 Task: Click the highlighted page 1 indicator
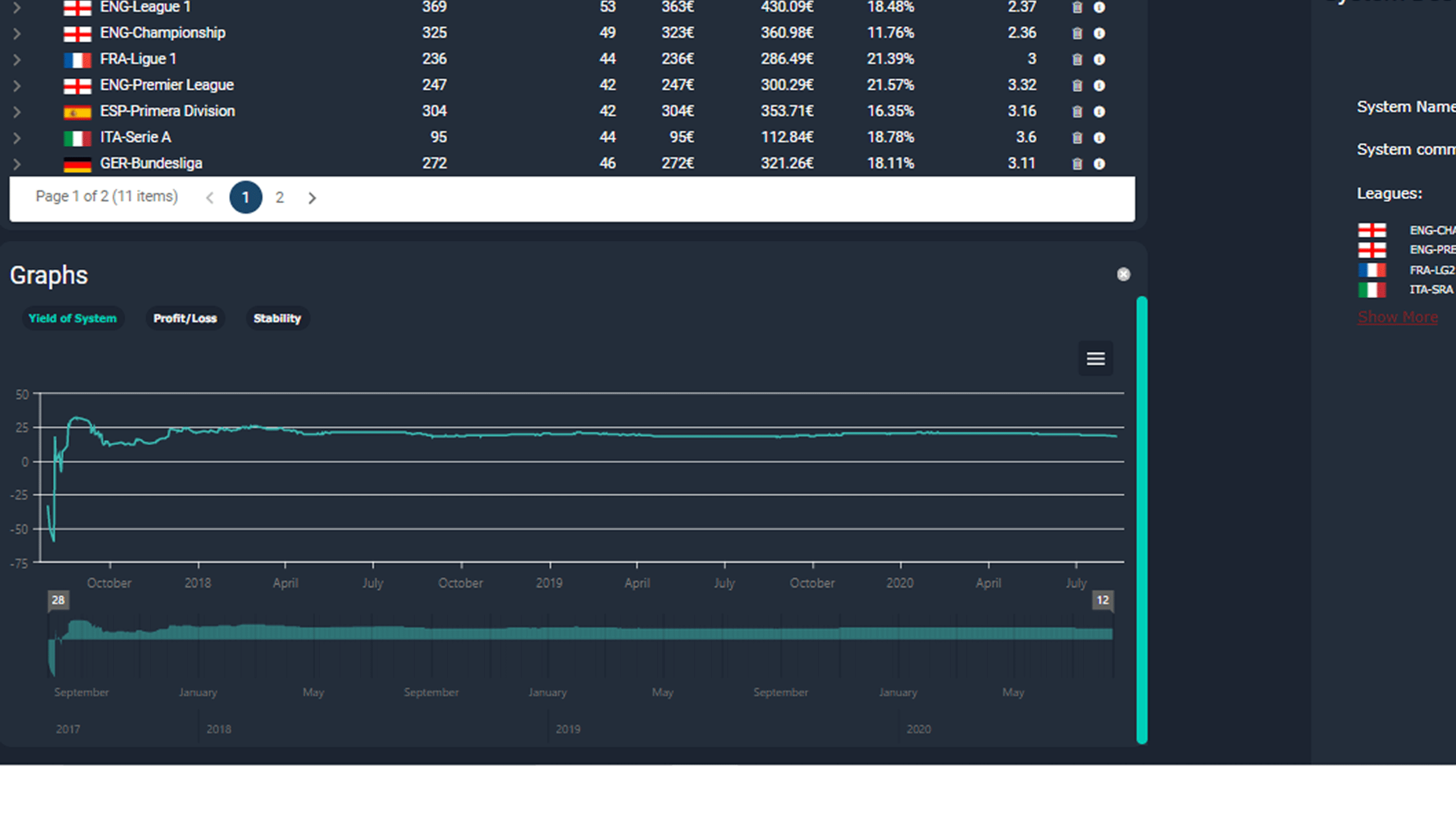click(245, 197)
